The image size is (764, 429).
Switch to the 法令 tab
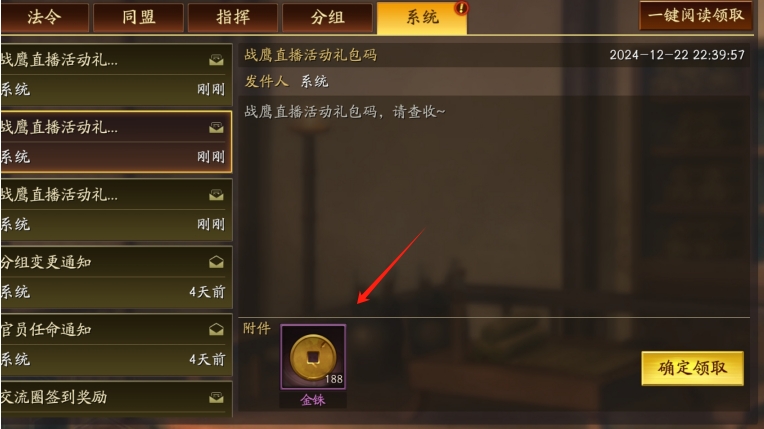44,18
